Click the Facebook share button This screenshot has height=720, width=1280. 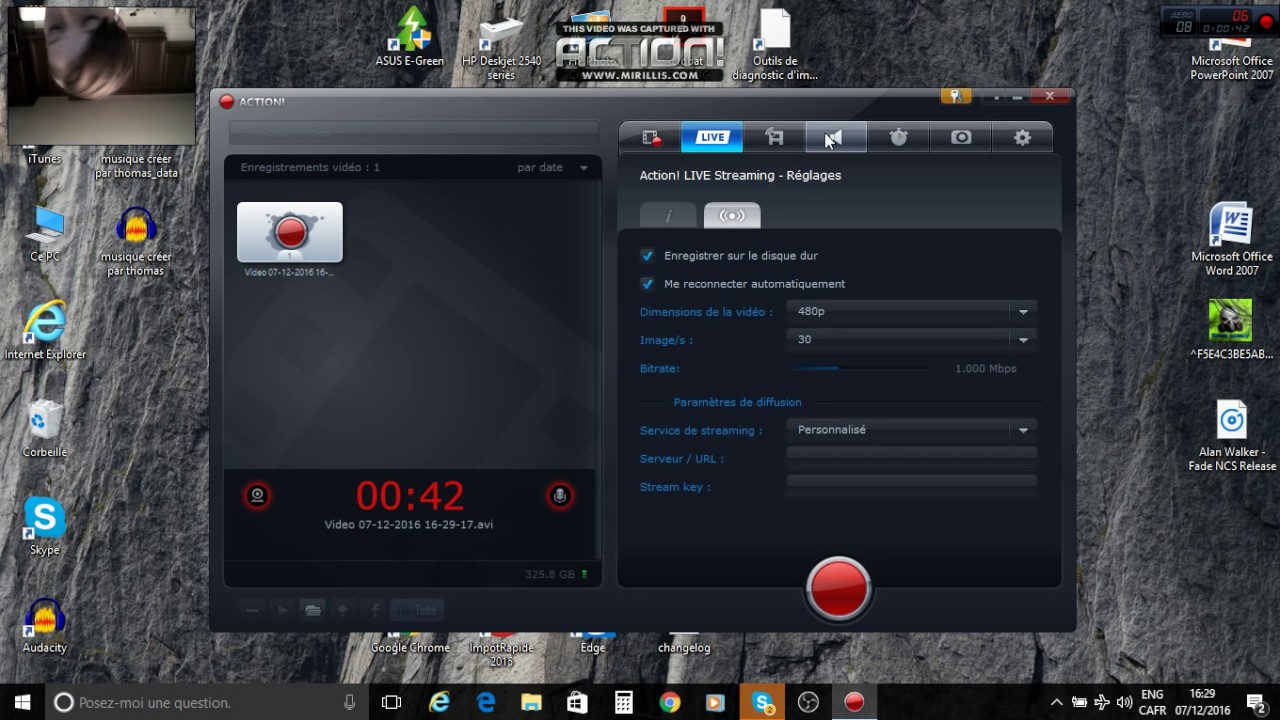coord(374,610)
